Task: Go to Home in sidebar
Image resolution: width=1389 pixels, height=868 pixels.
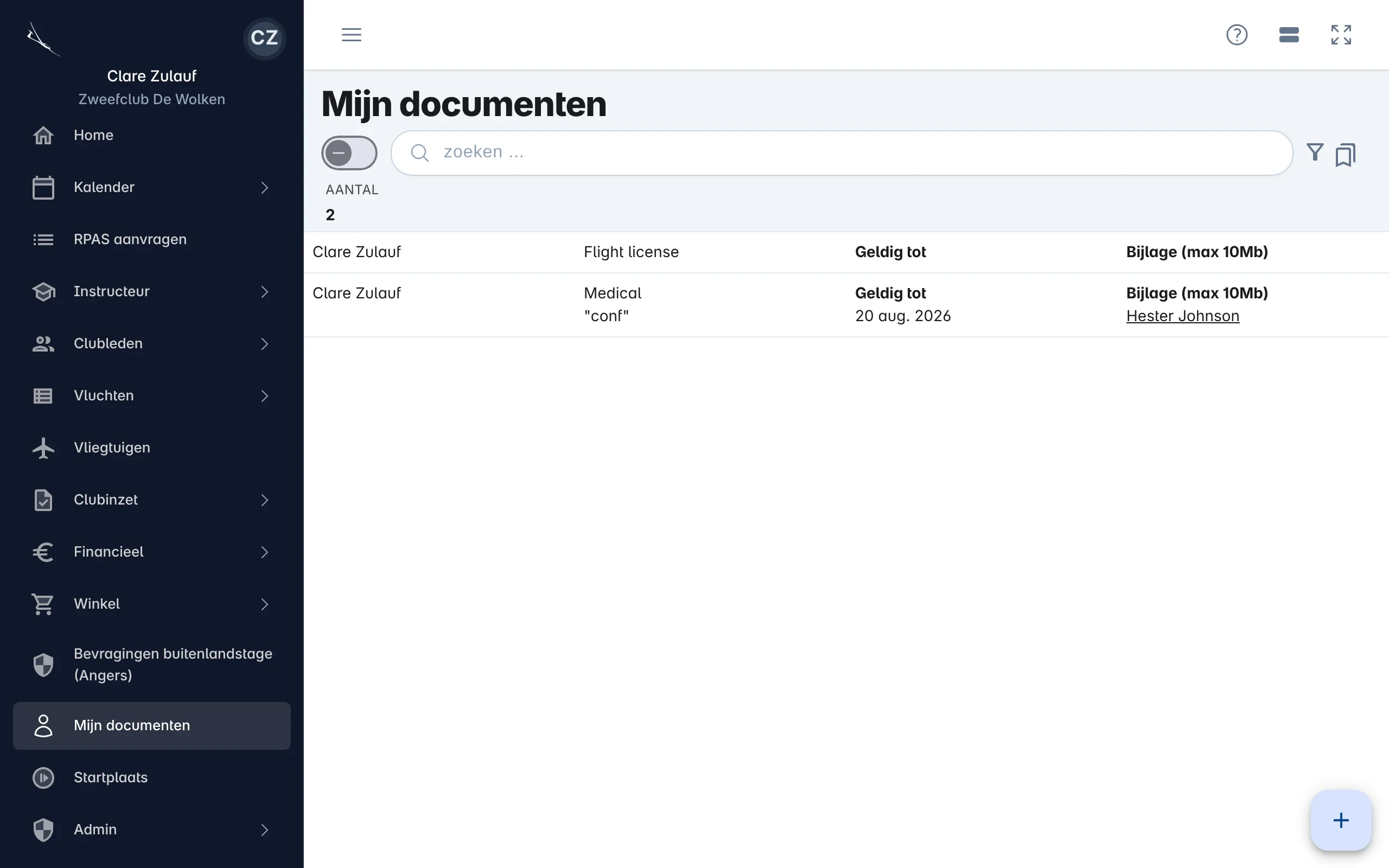Action: coord(151,135)
